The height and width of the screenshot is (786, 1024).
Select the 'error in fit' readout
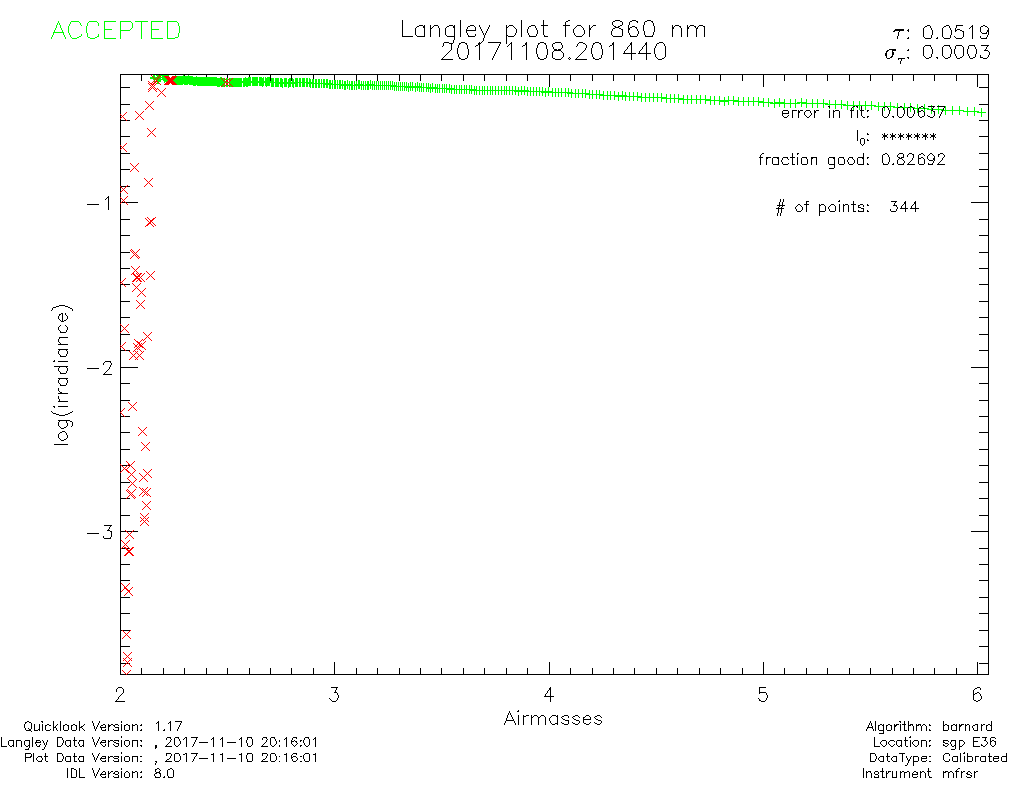pos(862,113)
